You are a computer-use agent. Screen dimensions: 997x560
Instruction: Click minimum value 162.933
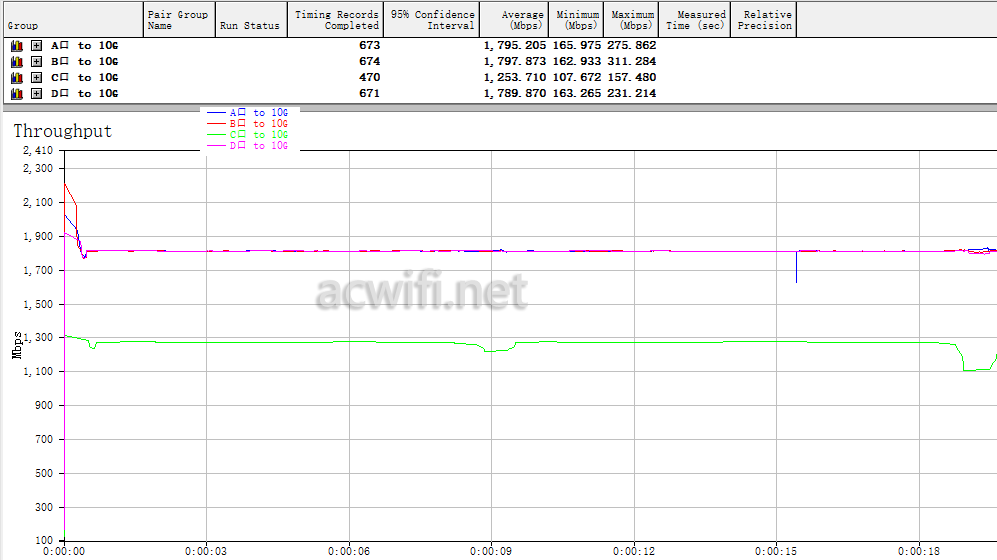[x=577, y=62]
